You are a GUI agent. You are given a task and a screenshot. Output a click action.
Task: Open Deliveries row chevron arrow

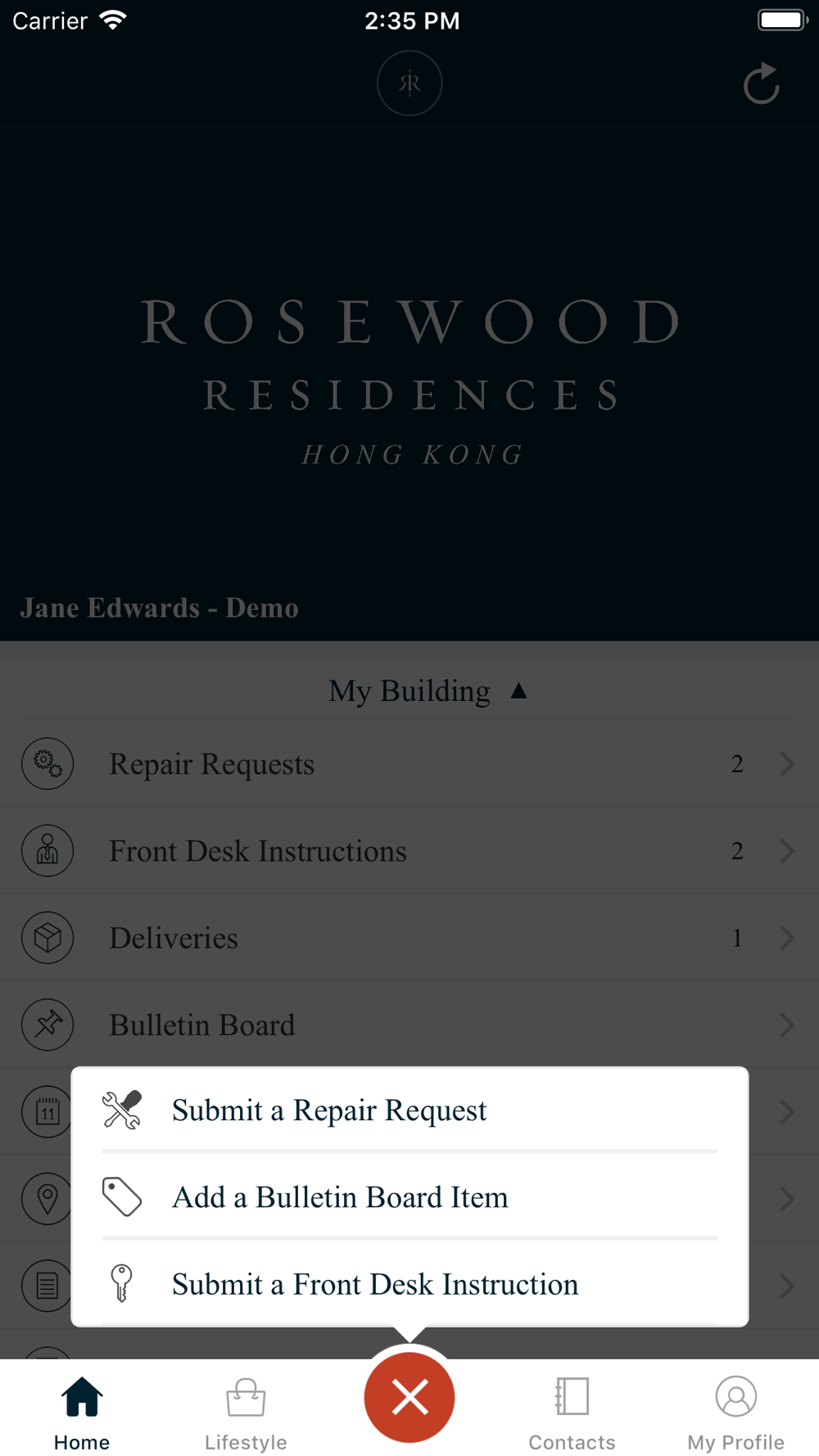pyautogui.click(x=787, y=938)
